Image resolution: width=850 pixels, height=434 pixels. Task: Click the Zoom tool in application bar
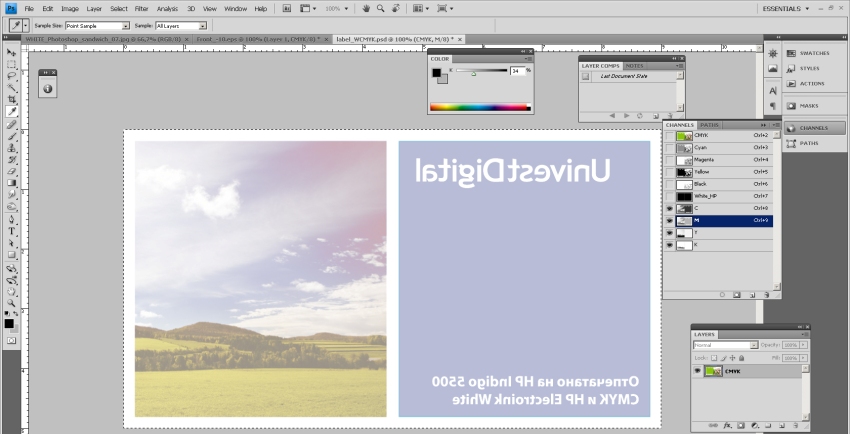click(x=381, y=9)
